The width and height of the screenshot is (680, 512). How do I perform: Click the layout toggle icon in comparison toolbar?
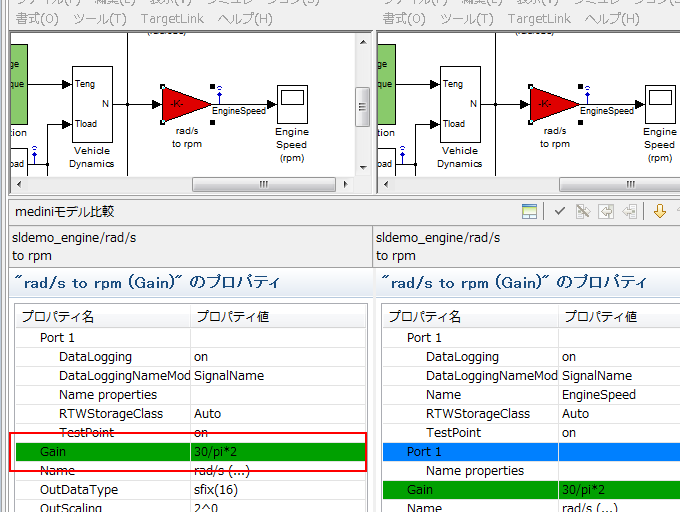[x=530, y=211]
